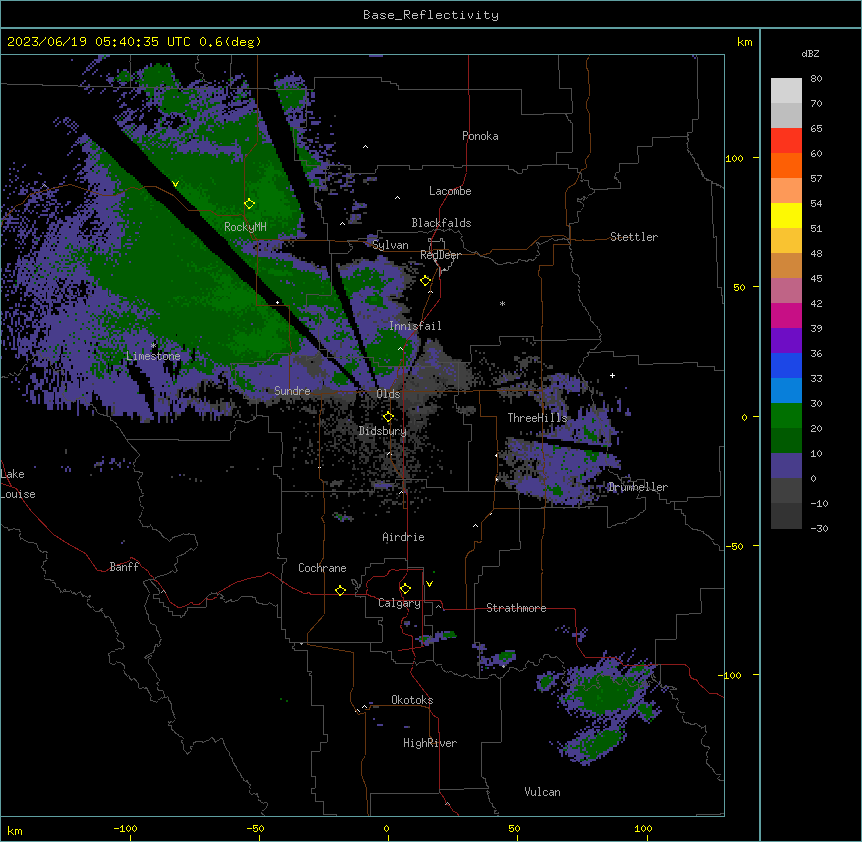The width and height of the screenshot is (862, 842).
Task: Click the white plus marker south of Stettler
Action: (612, 375)
